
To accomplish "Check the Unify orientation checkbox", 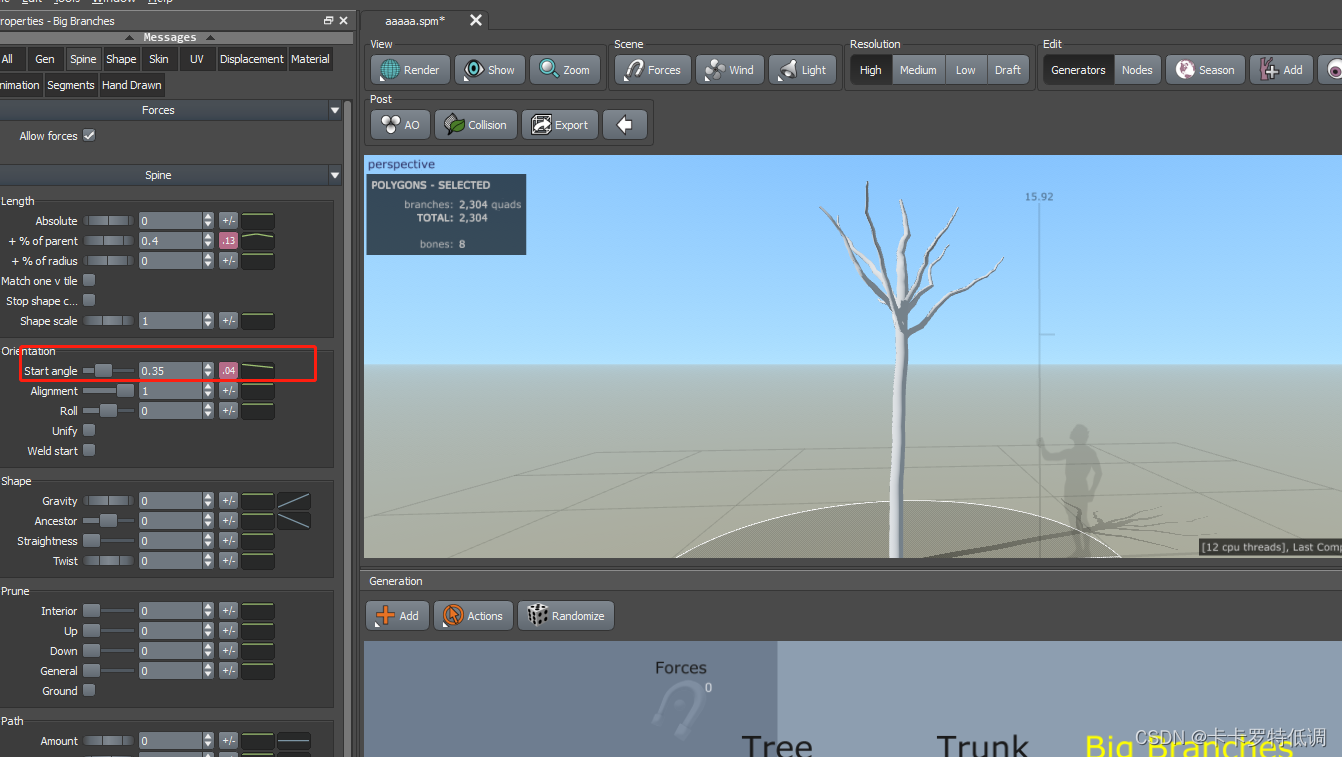I will (x=89, y=431).
